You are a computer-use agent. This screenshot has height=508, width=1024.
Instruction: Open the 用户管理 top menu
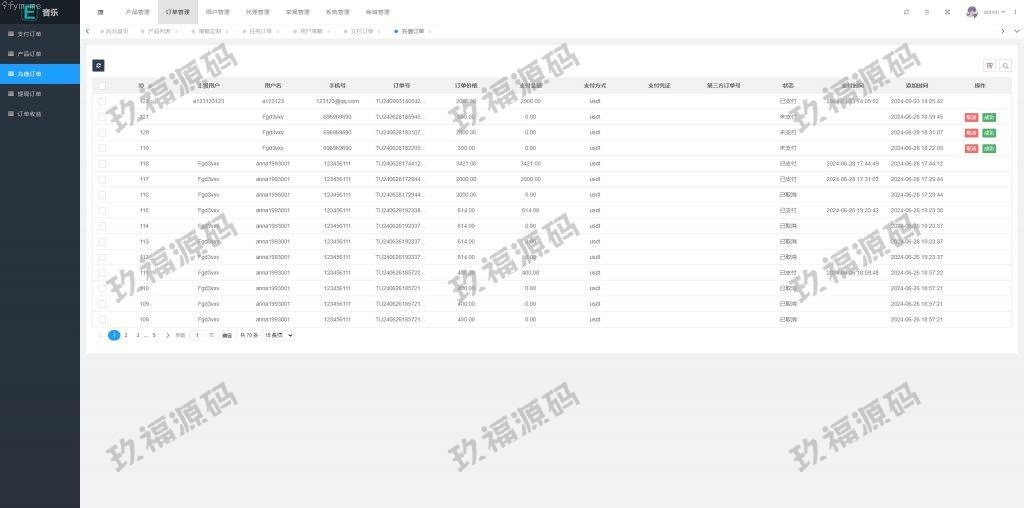(217, 12)
